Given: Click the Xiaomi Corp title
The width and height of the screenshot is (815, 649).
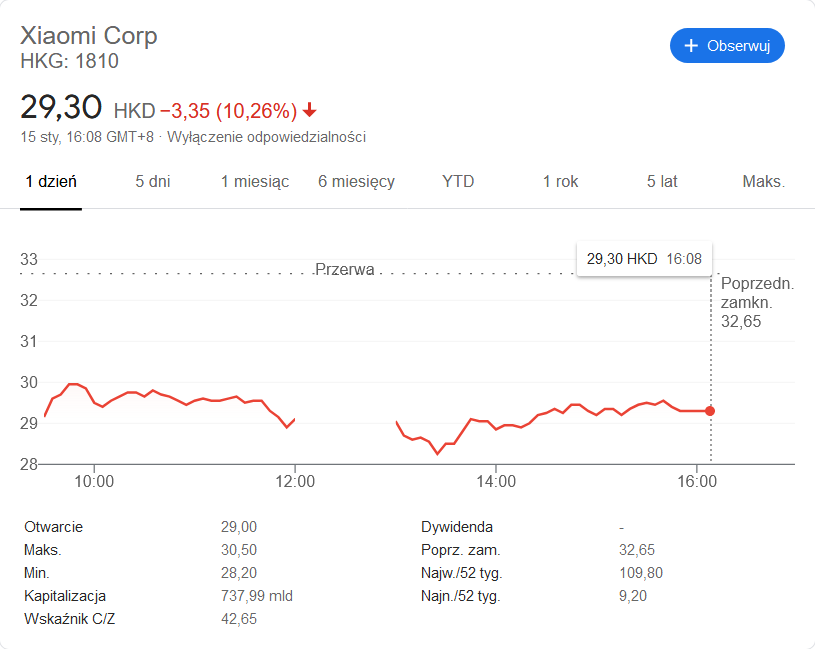Looking at the screenshot, I should tap(89, 36).
